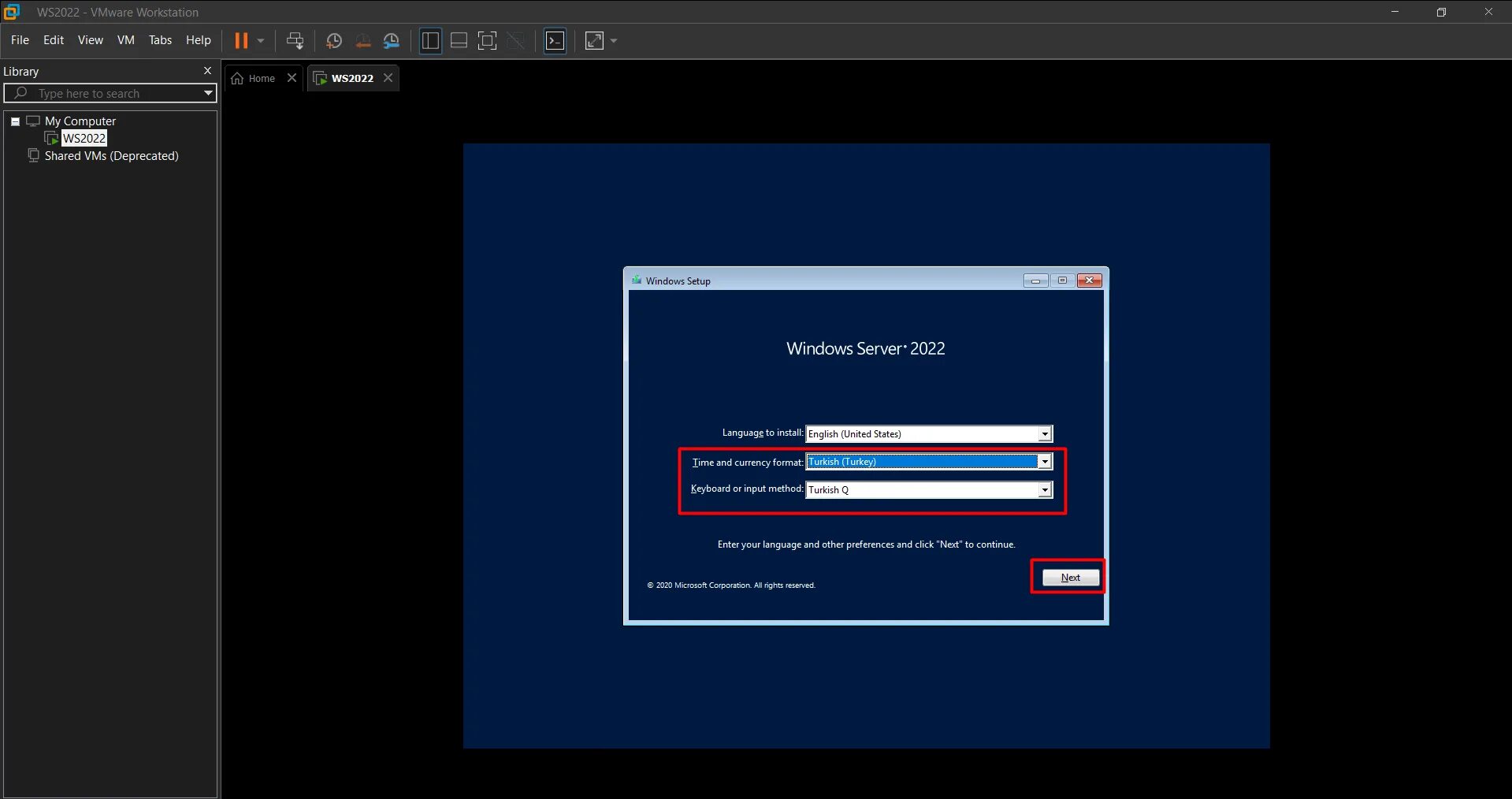Enter full screen mode

488,41
